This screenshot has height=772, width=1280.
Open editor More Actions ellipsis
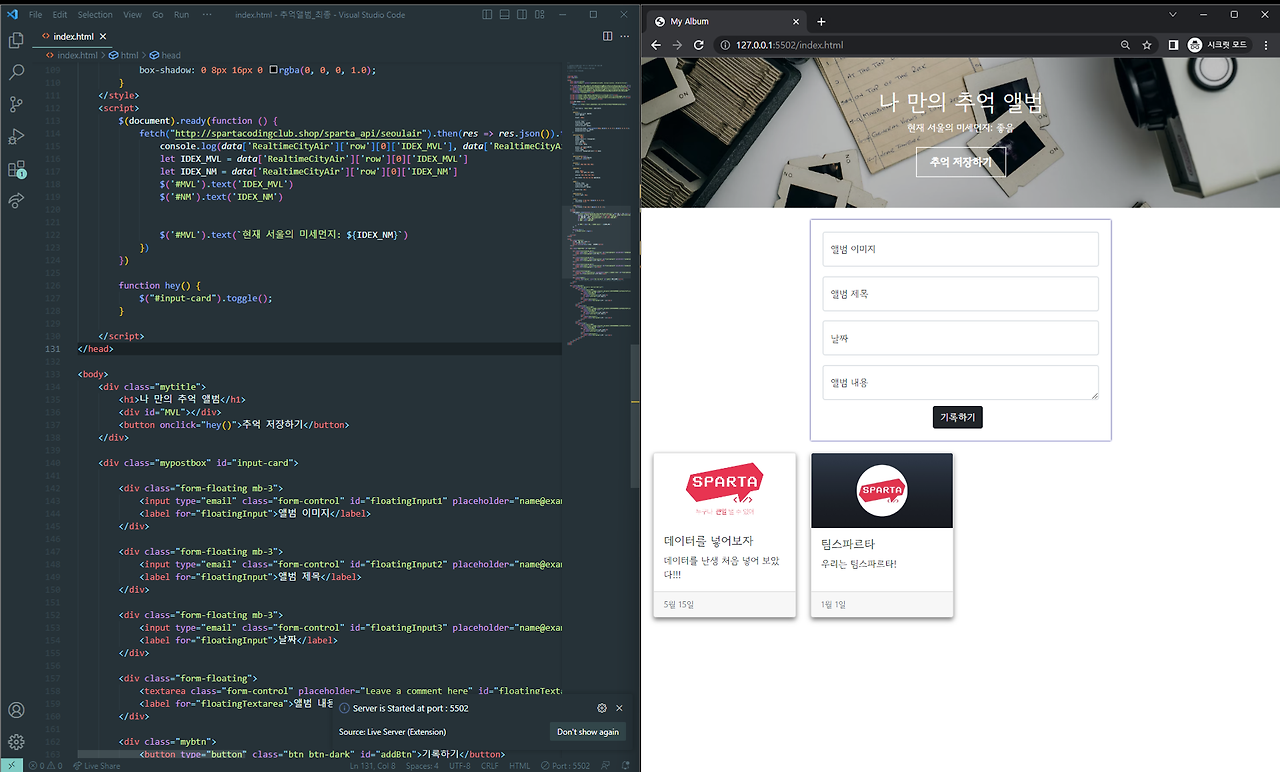[626, 36]
